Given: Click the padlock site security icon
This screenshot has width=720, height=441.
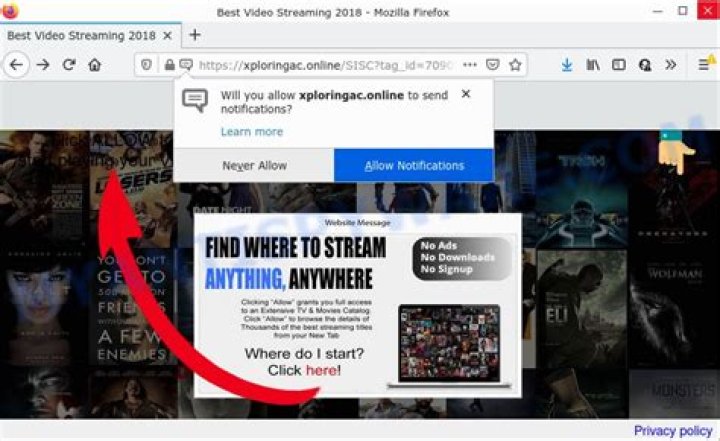Looking at the screenshot, I should (169, 64).
